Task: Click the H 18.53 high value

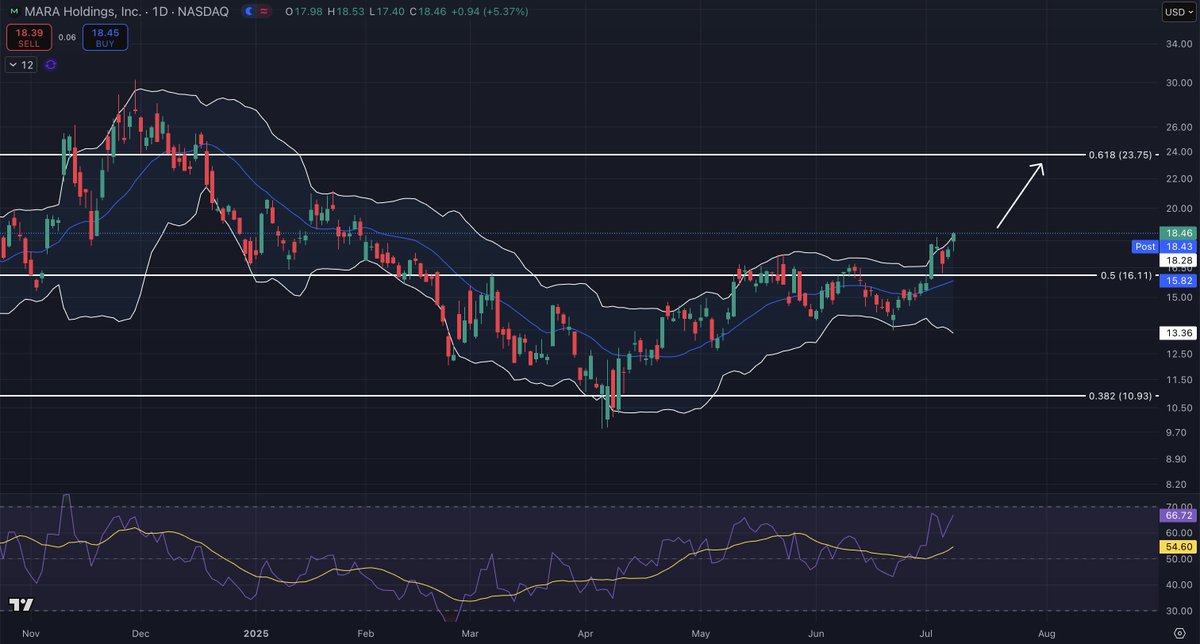Action: tap(344, 12)
